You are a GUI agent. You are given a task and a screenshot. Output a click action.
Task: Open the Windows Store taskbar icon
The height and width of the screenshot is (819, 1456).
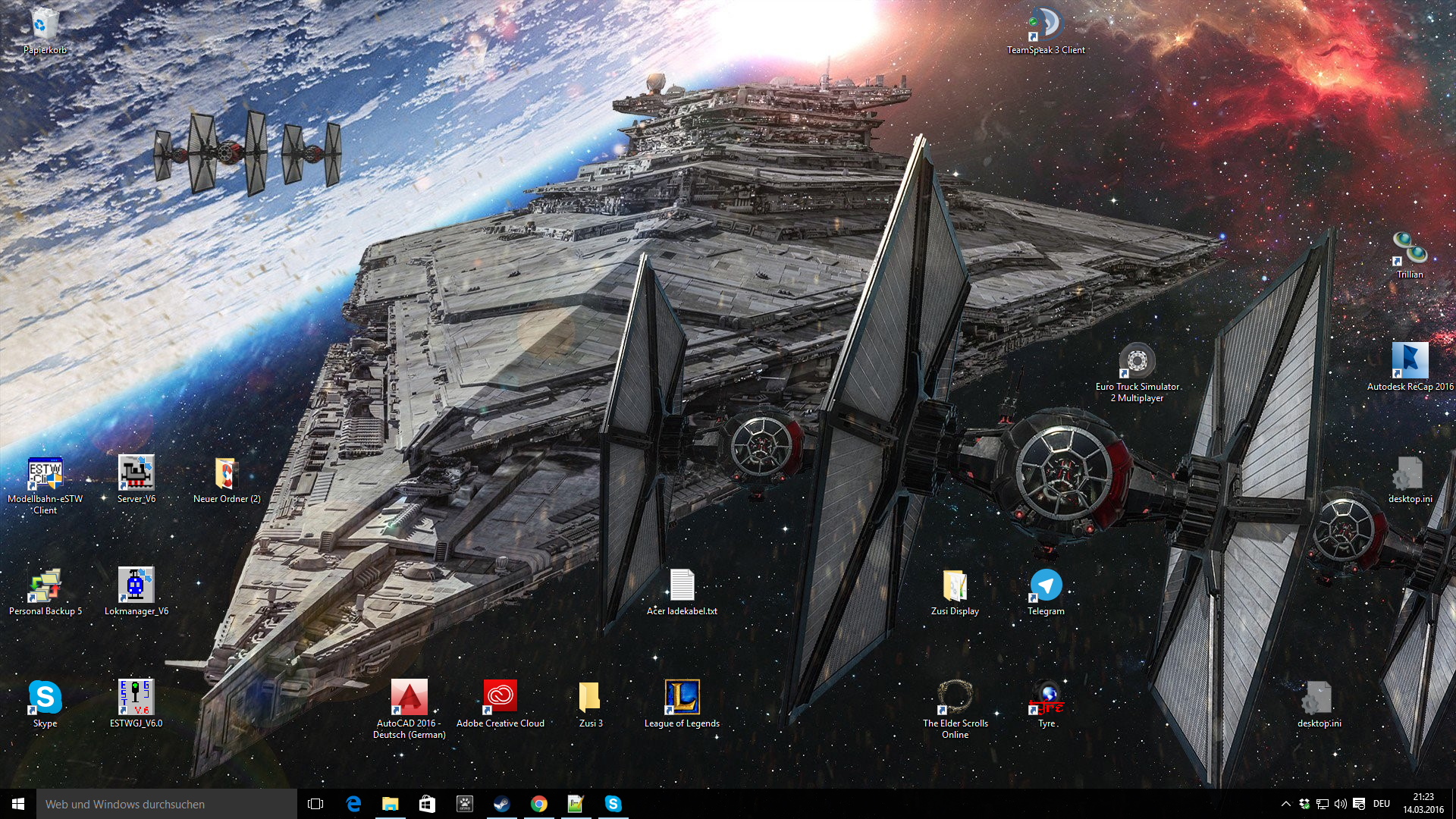point(427,804)
